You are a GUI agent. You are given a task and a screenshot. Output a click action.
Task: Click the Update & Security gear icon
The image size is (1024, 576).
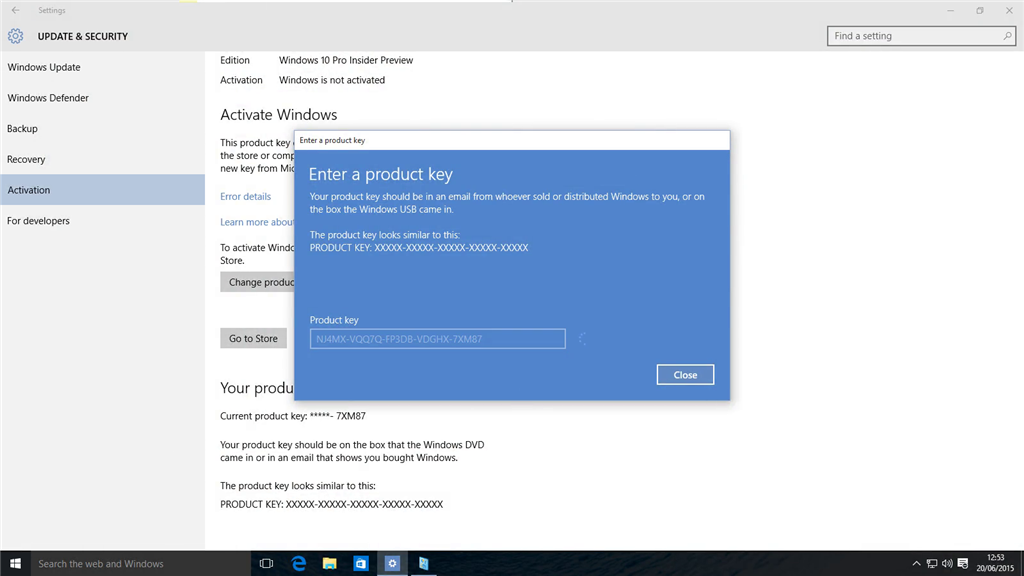click(16, 36)
